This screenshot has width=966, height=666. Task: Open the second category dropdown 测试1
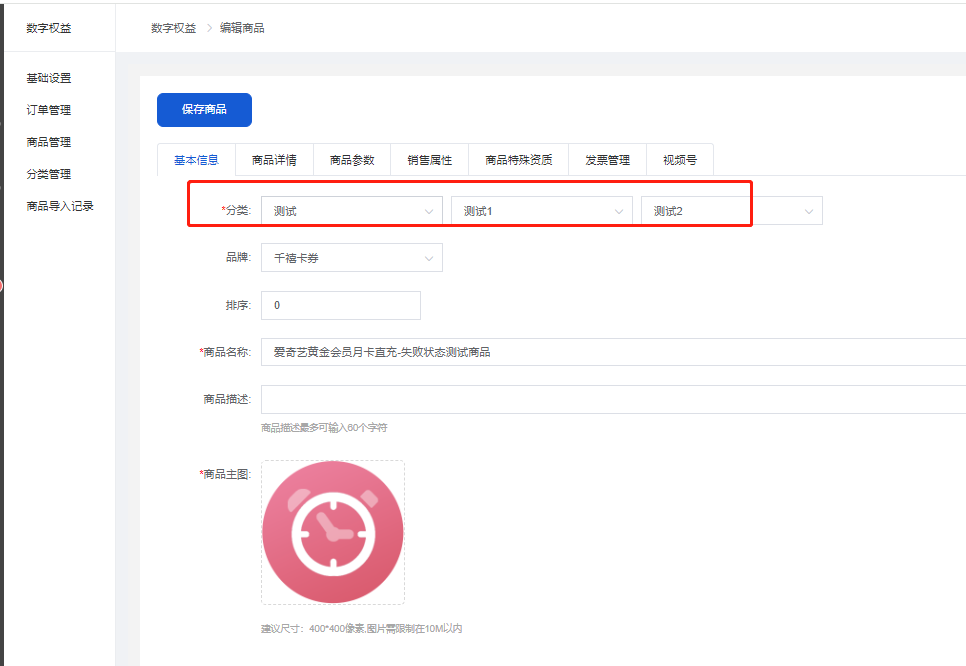pos(541,211)
